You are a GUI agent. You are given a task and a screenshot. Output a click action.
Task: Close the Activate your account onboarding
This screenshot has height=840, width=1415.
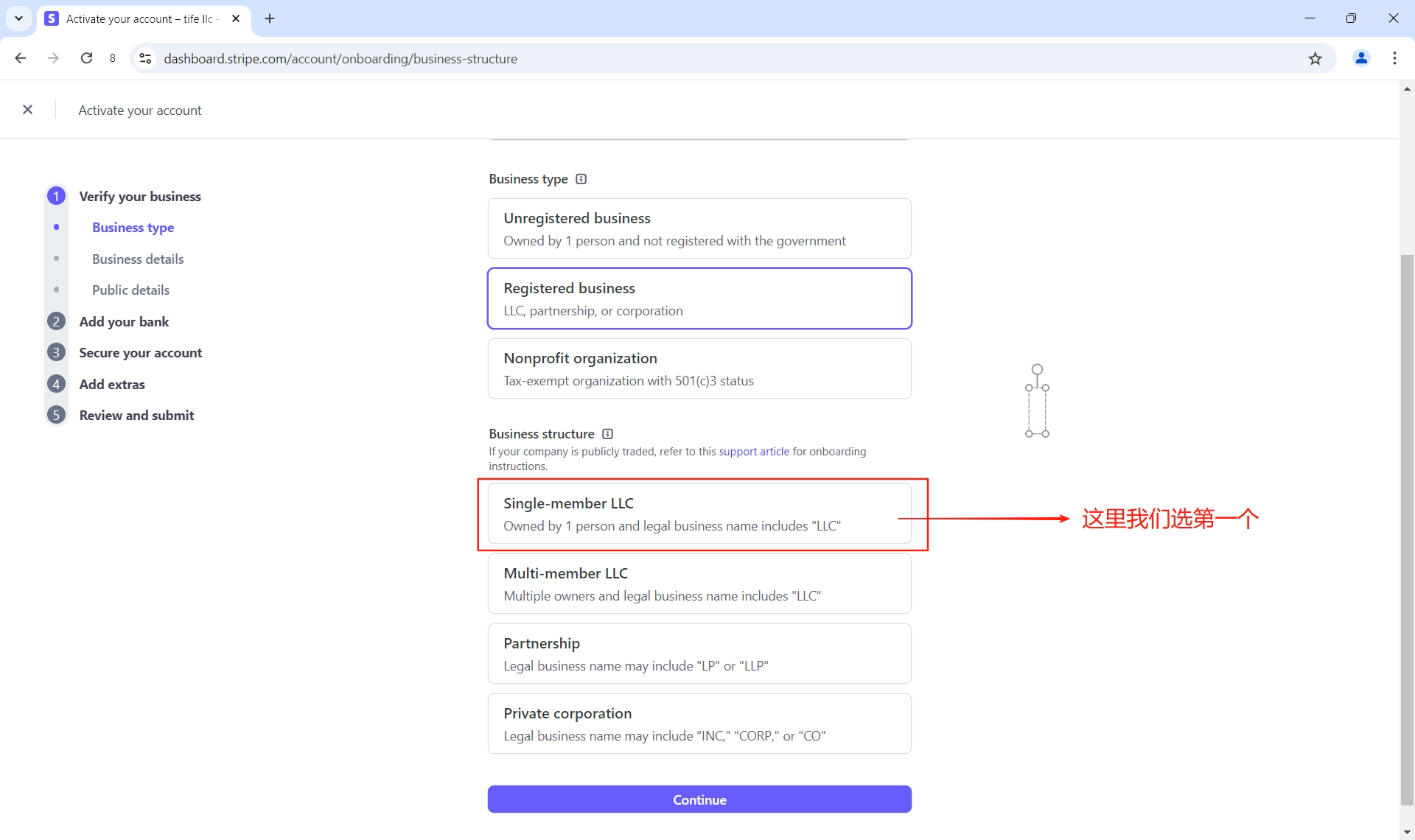(x=28, y=110)
